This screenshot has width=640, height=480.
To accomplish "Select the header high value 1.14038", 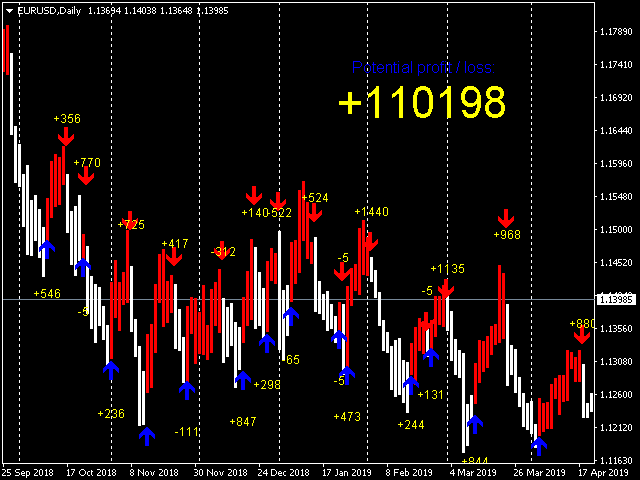I will [140, 11].
